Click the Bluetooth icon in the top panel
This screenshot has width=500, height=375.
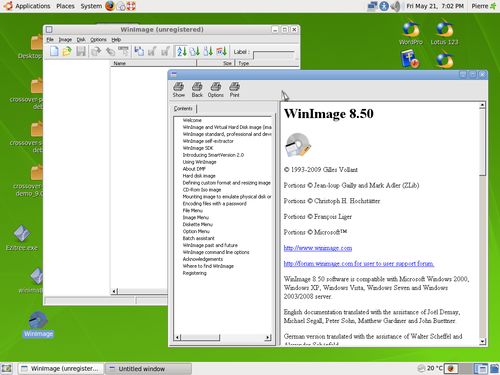pos(384,6)
